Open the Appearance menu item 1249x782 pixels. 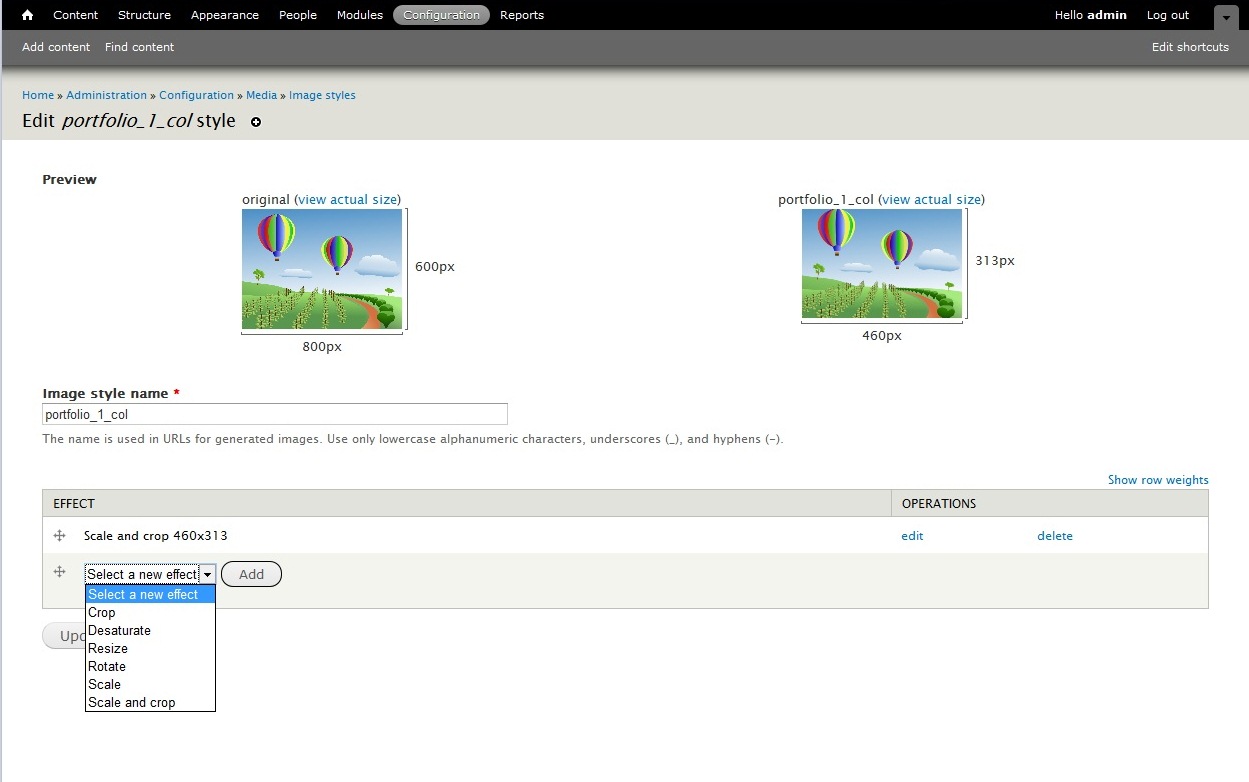tap(225, 15)
